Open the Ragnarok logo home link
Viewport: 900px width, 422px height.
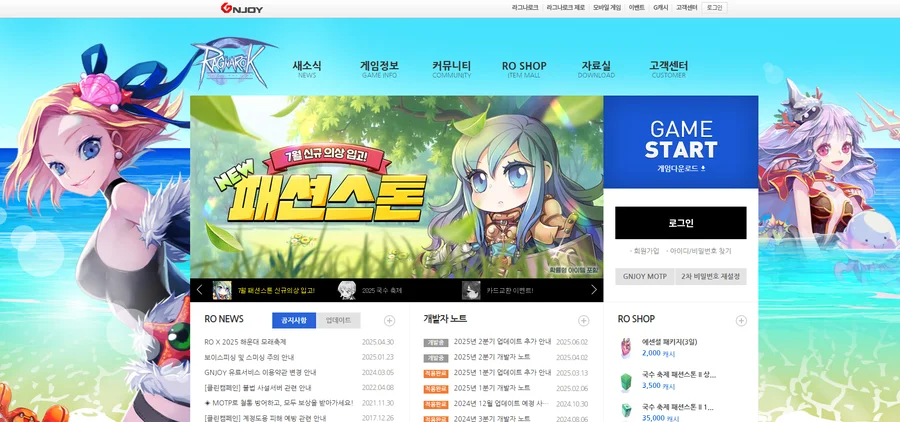[232, 63]
